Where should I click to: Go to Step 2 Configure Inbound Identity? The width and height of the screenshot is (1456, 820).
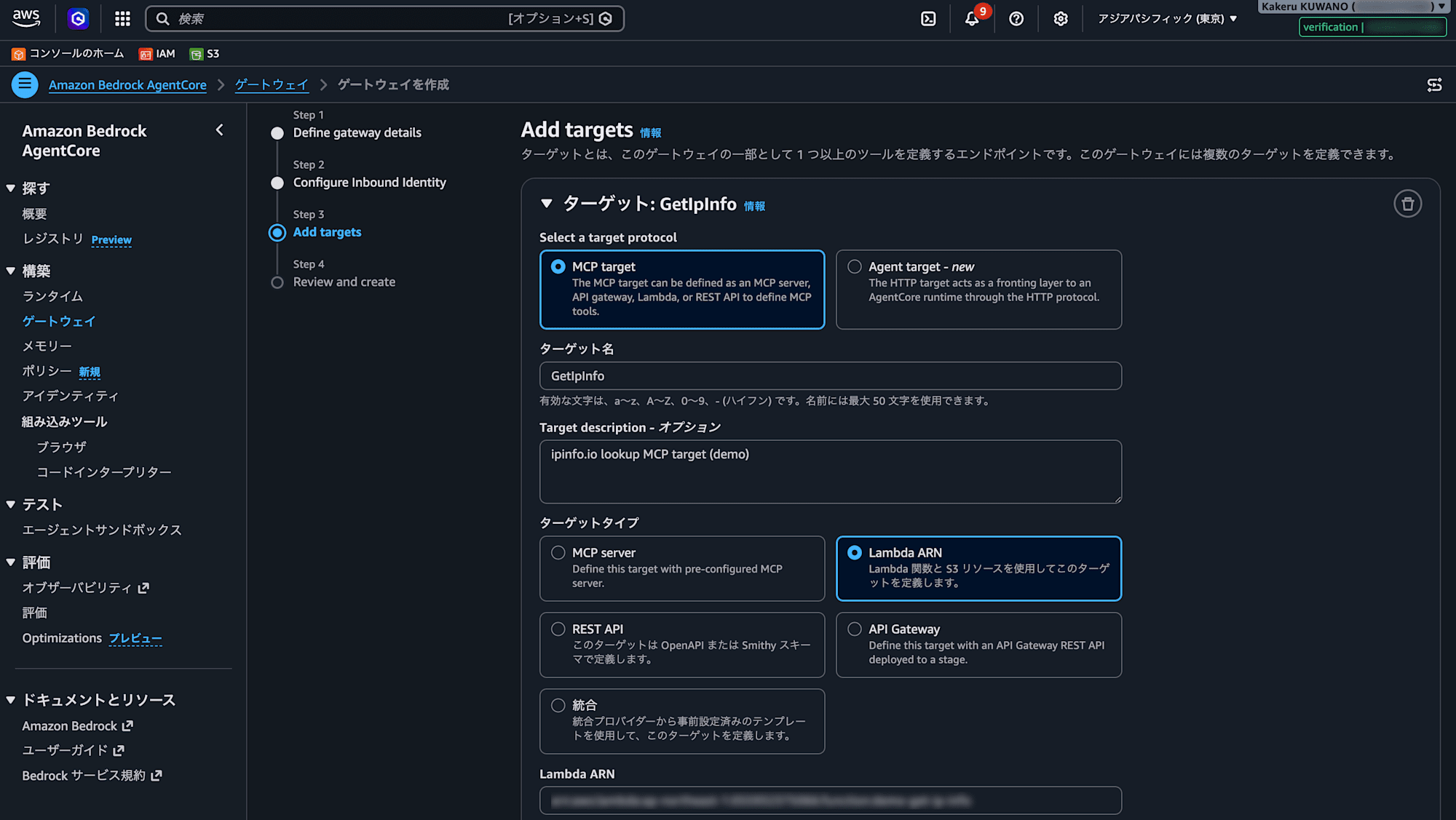[369, 183]
